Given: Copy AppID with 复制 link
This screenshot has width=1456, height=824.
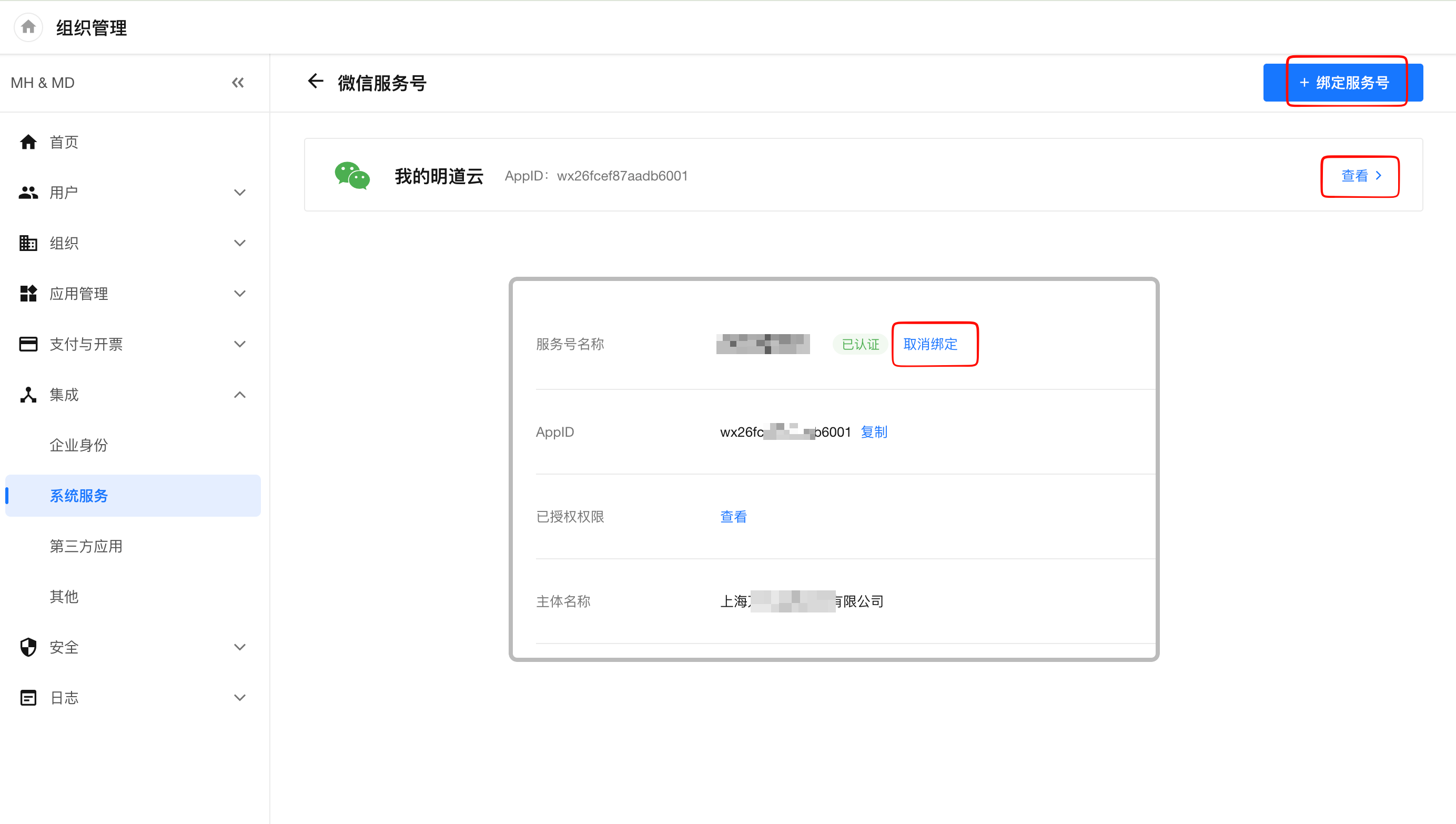Looking at the screenshot, I should click(873, 432).
